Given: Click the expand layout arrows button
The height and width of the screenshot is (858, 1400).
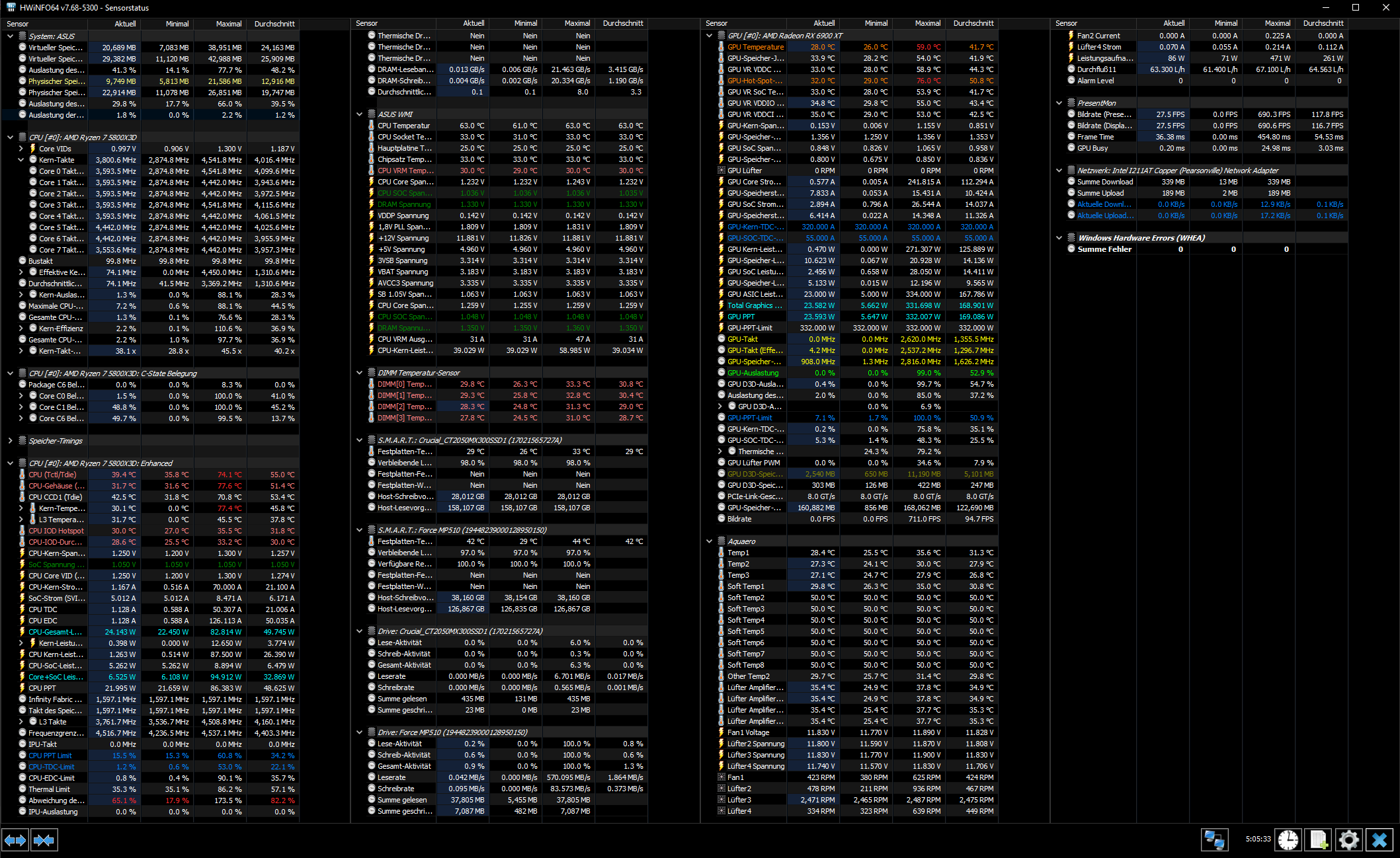Looking at the screenshot, I should 15,840.
